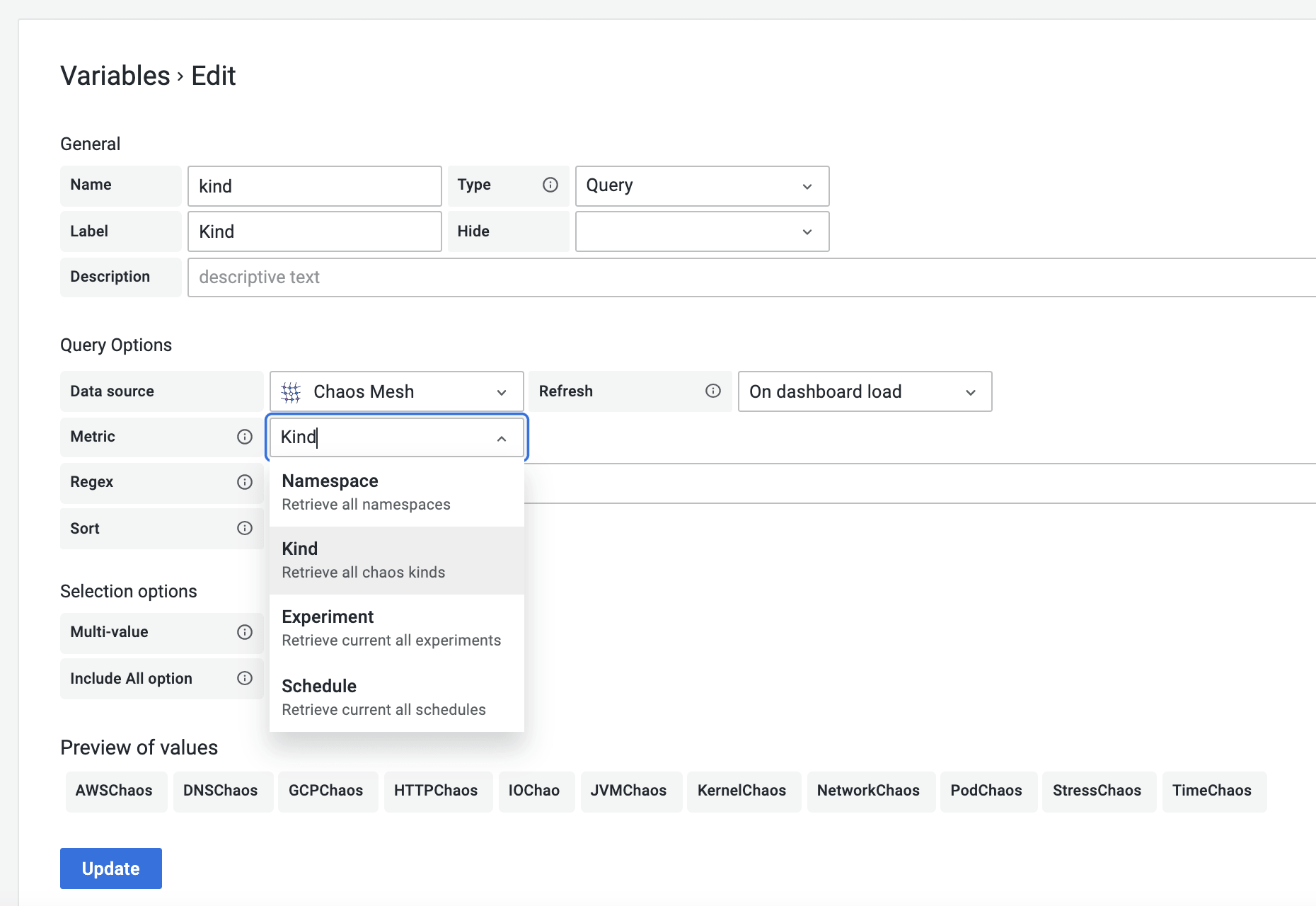Click the Chaos Mesh data source logo
The height and width of the screenshot is (906, 1316).
coord(291,392)
